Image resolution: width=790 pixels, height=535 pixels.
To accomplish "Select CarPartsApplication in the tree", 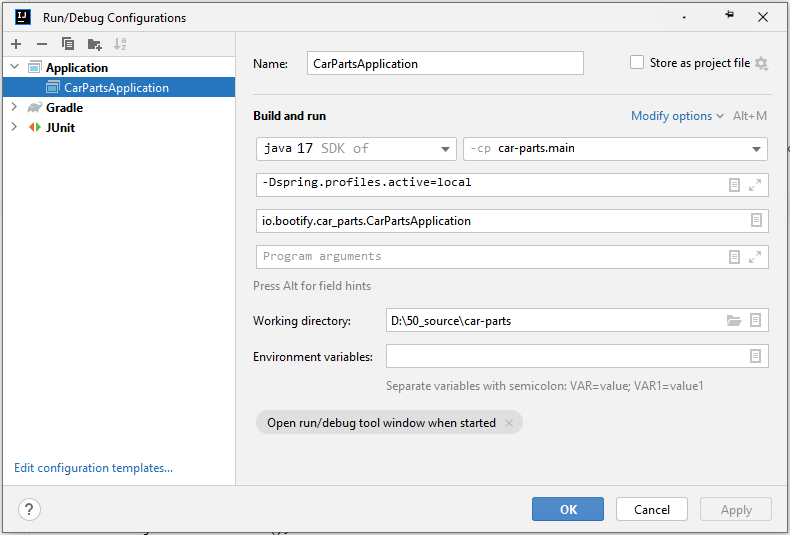I will pyautogui.click(x=119, y=87).
